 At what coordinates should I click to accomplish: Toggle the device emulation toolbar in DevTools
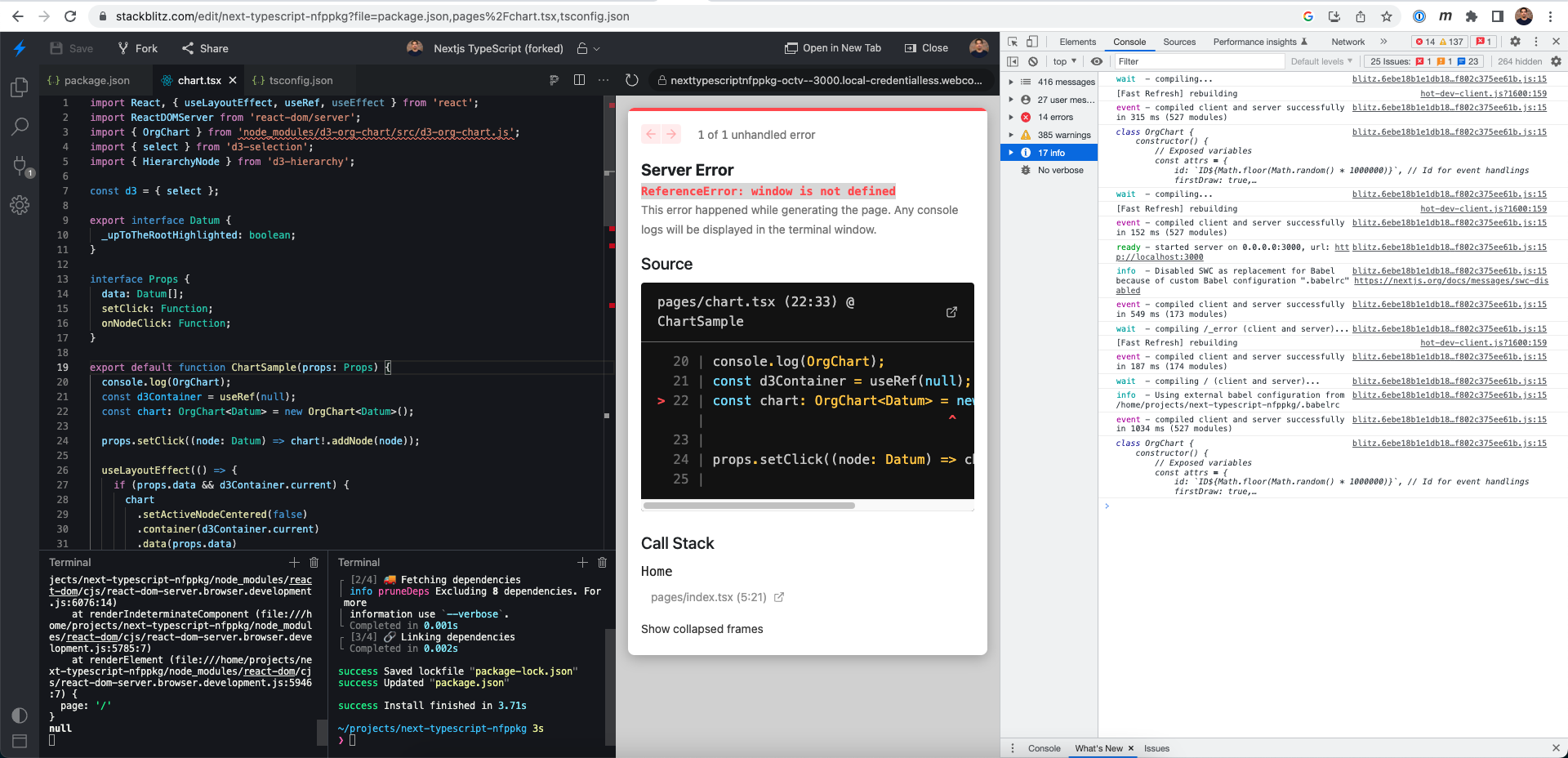click(x=1031, y=42)
